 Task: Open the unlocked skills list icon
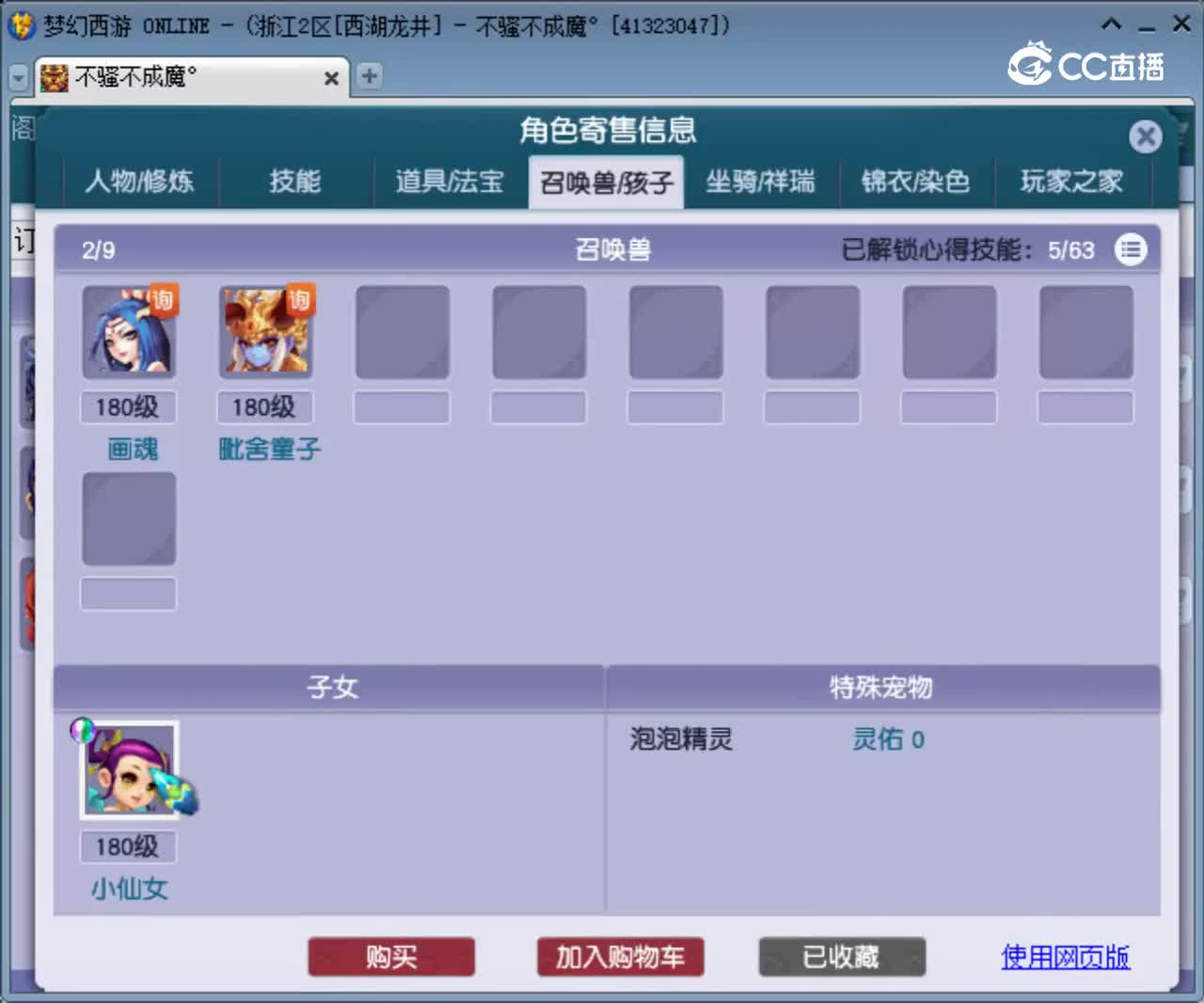click(1131, 249)
